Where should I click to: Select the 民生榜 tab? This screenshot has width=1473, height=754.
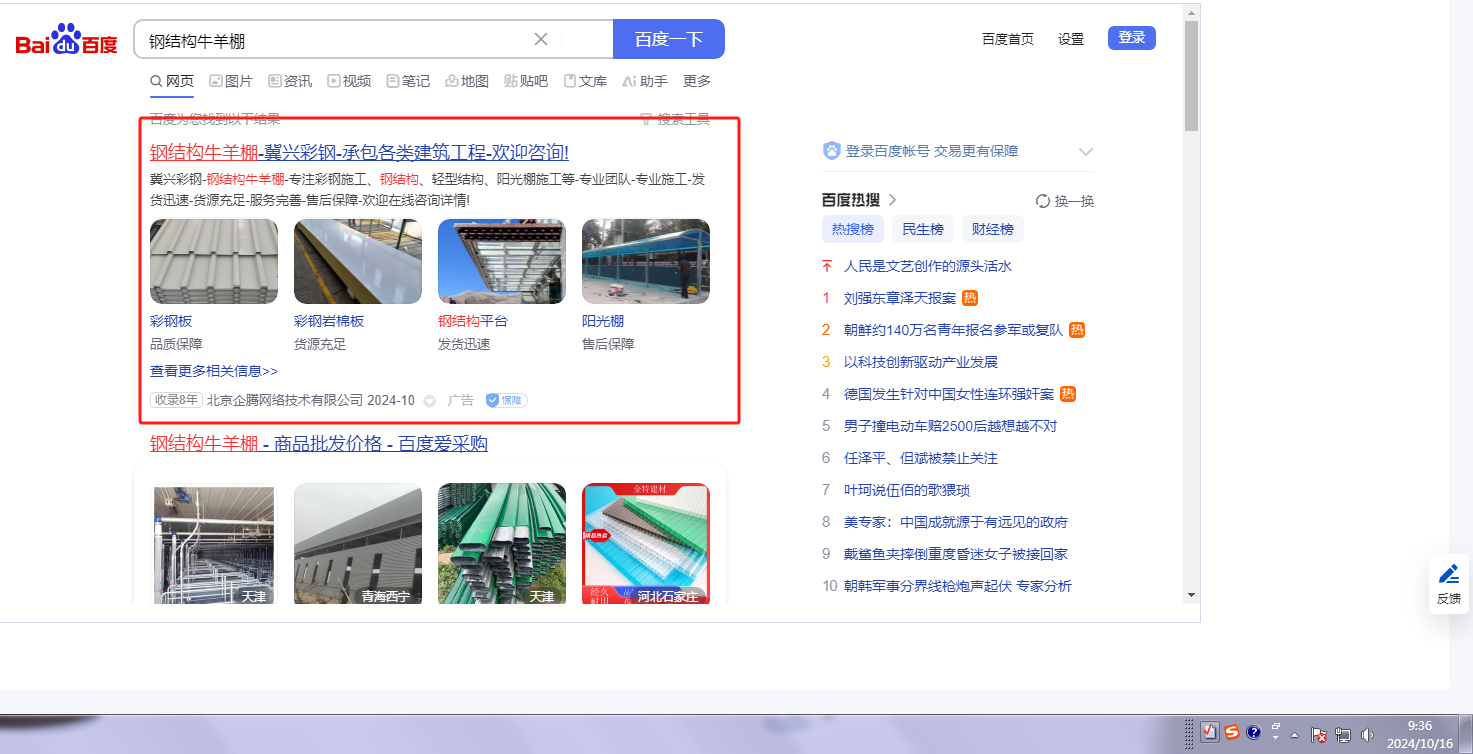click(x=923, y=229)
